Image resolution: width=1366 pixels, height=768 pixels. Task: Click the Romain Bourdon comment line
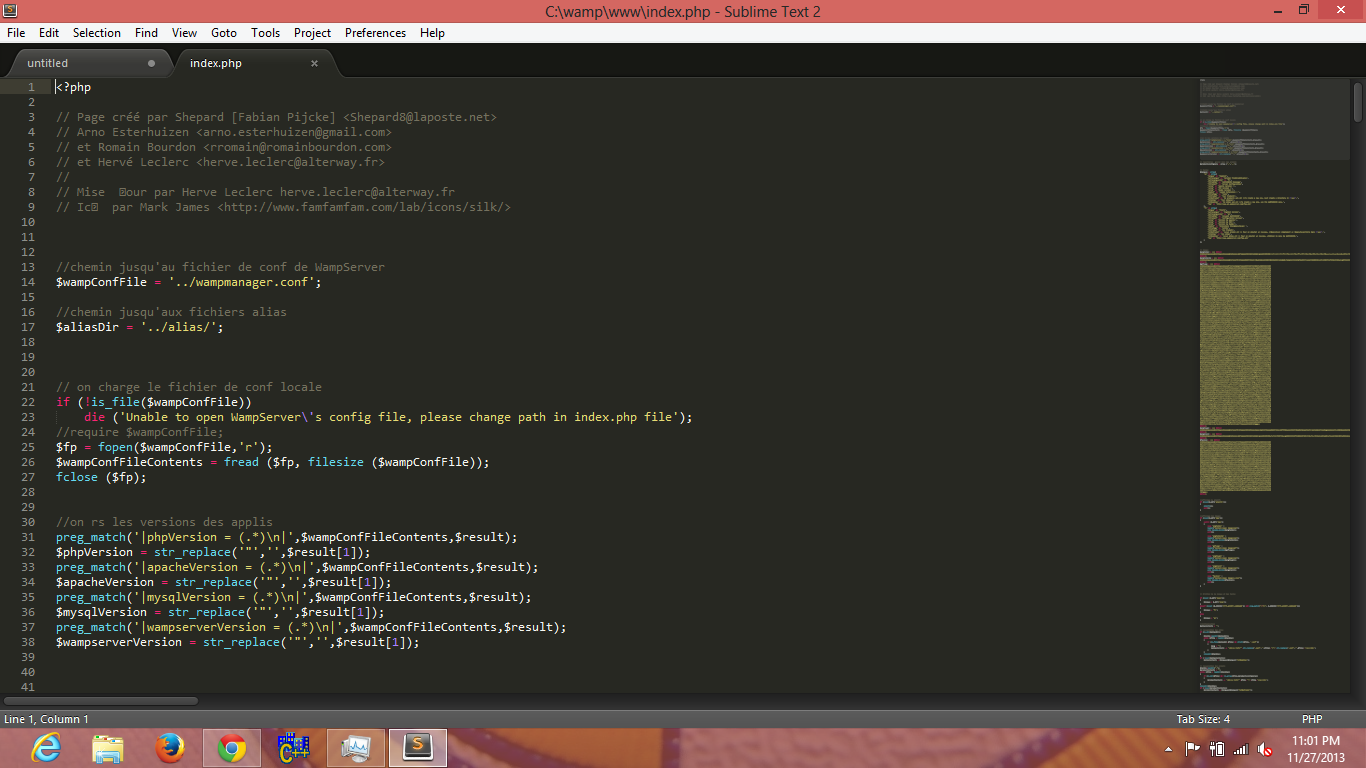click(x=223, y=147)
